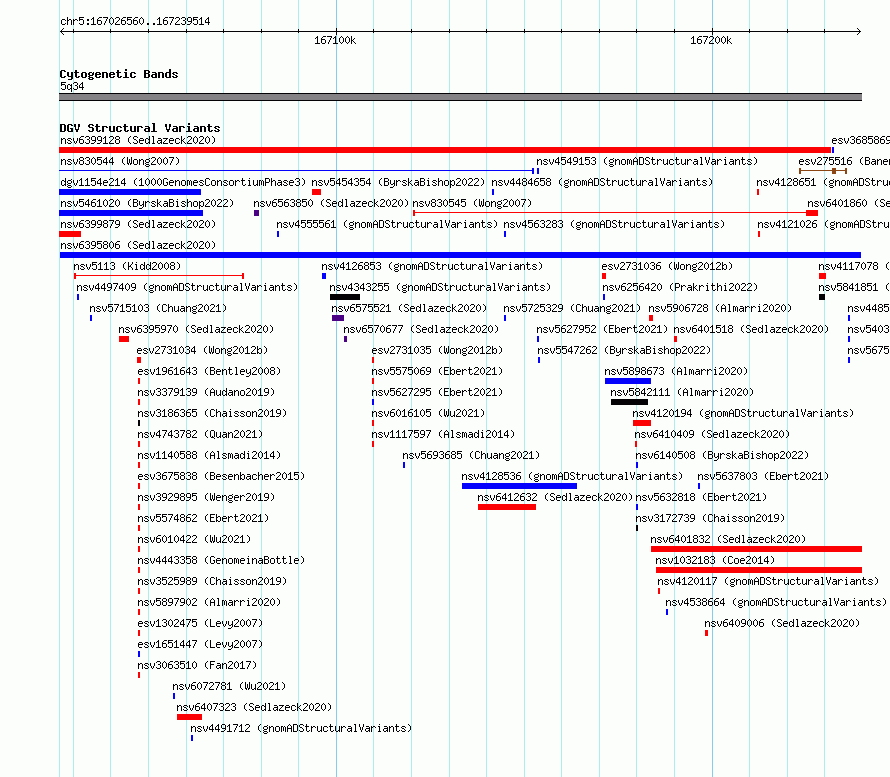
Task: Open label nsv5693685 (Chuang2021)
Action: click(x=471, y=455)
